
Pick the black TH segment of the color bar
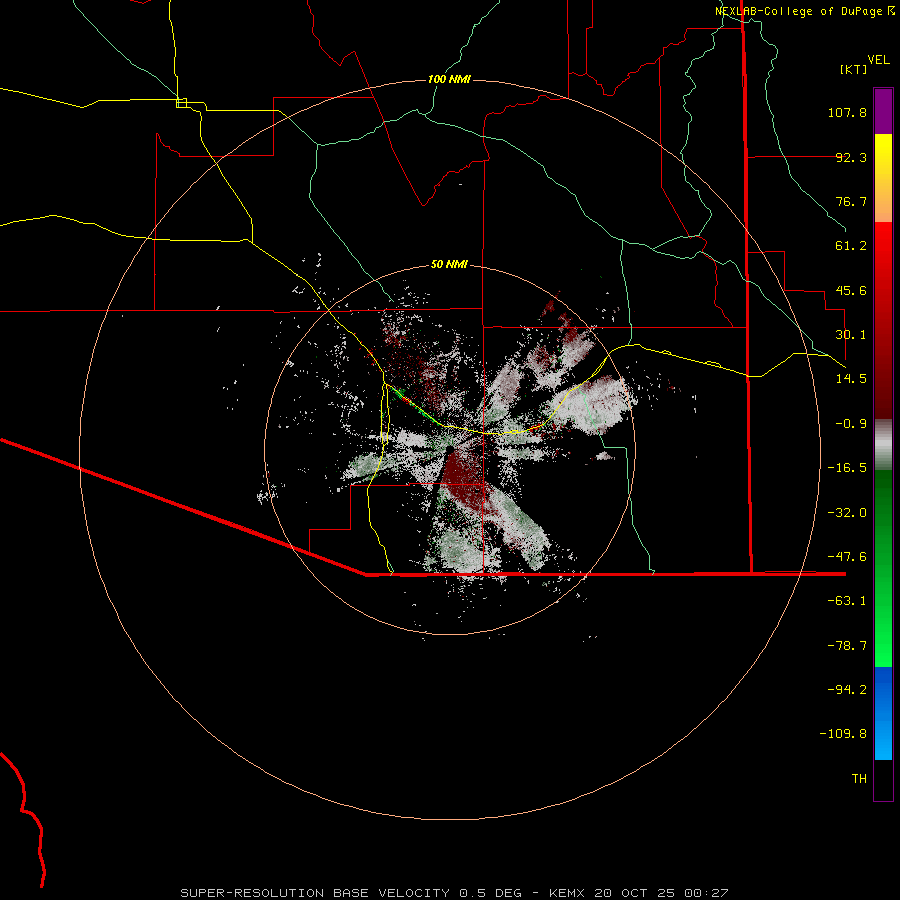(x=883, y=780)
